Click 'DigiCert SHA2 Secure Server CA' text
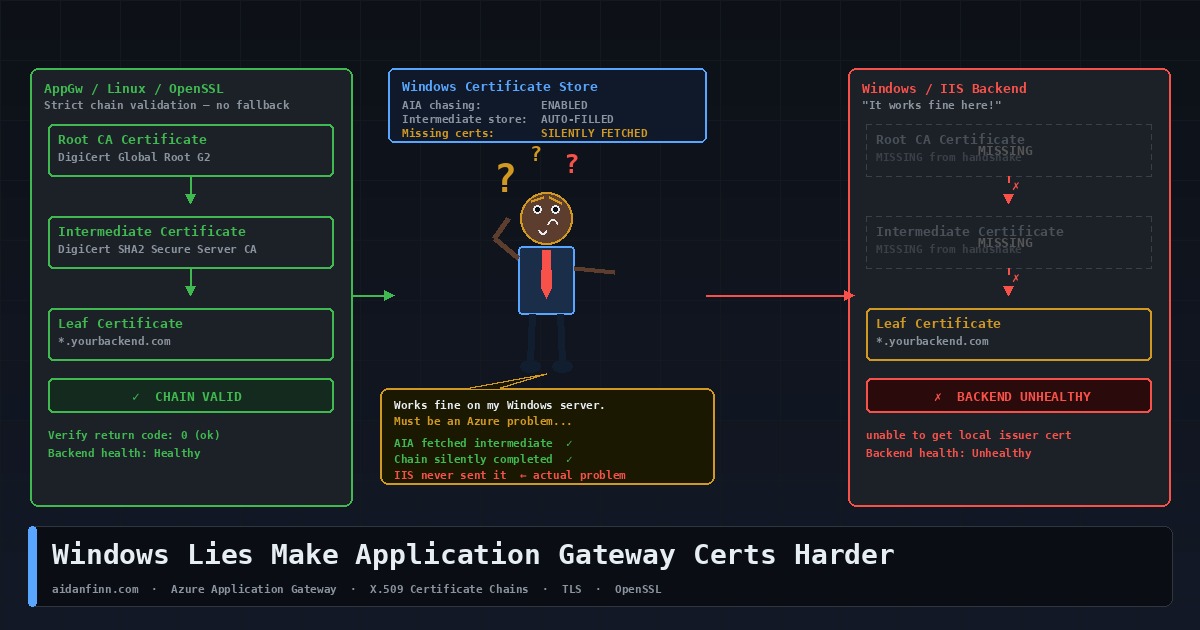The width and height of the screenshot is (1200, 630). [157, 249]
